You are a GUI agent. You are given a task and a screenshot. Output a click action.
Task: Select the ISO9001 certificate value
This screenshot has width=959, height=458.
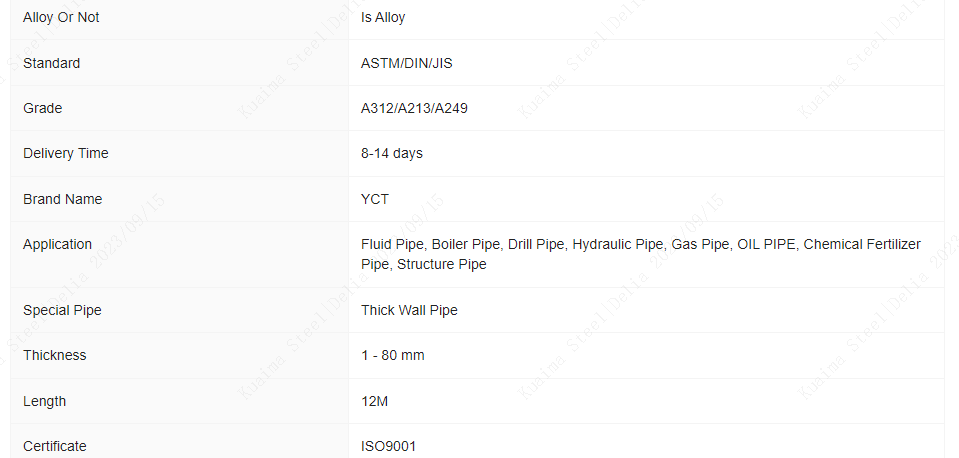click(x=388, y=446)
